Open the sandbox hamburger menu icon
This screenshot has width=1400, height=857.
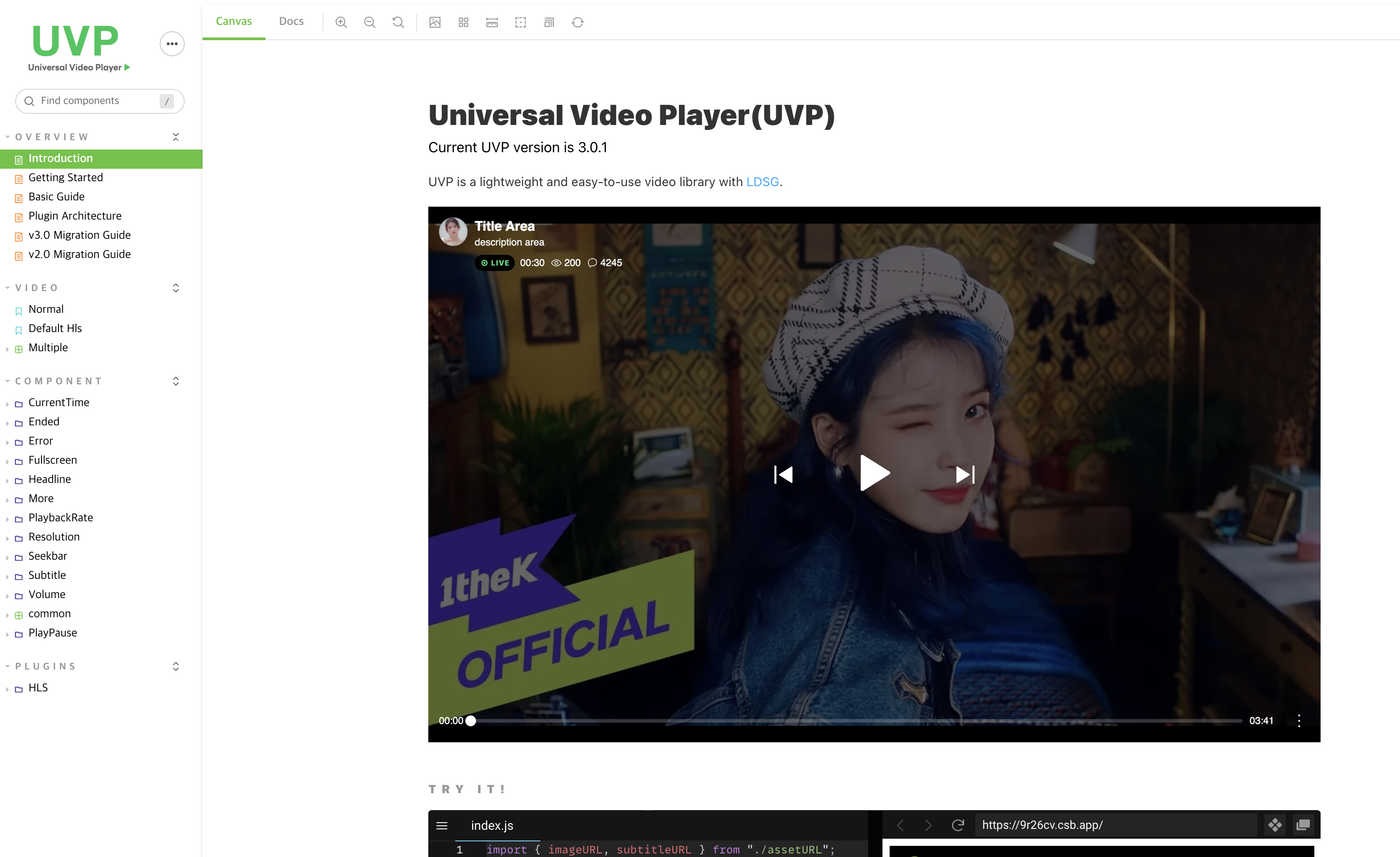pyautogui.click(x=442, y=825)
